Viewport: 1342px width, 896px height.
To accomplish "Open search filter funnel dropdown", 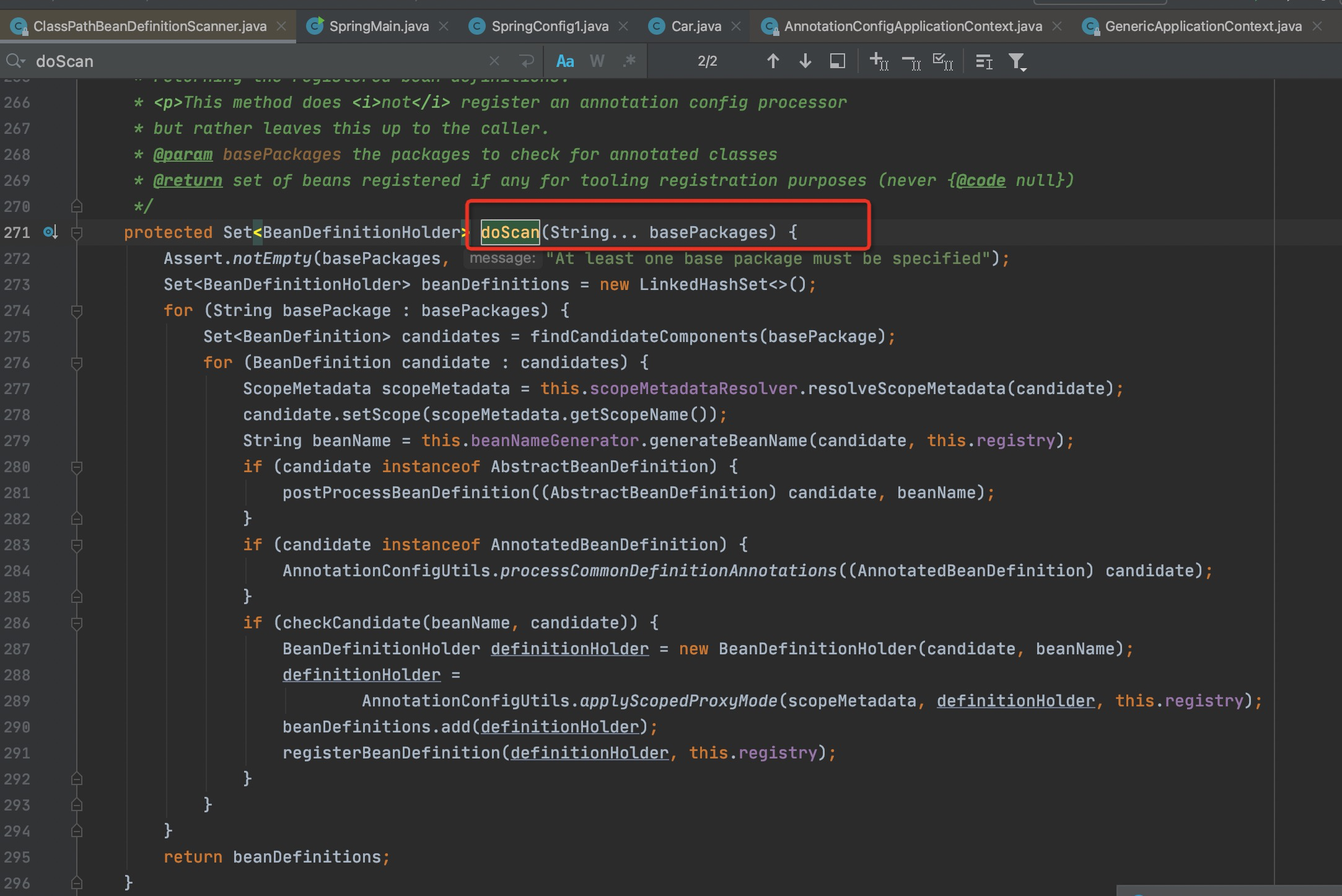I will click(1017, 61).
